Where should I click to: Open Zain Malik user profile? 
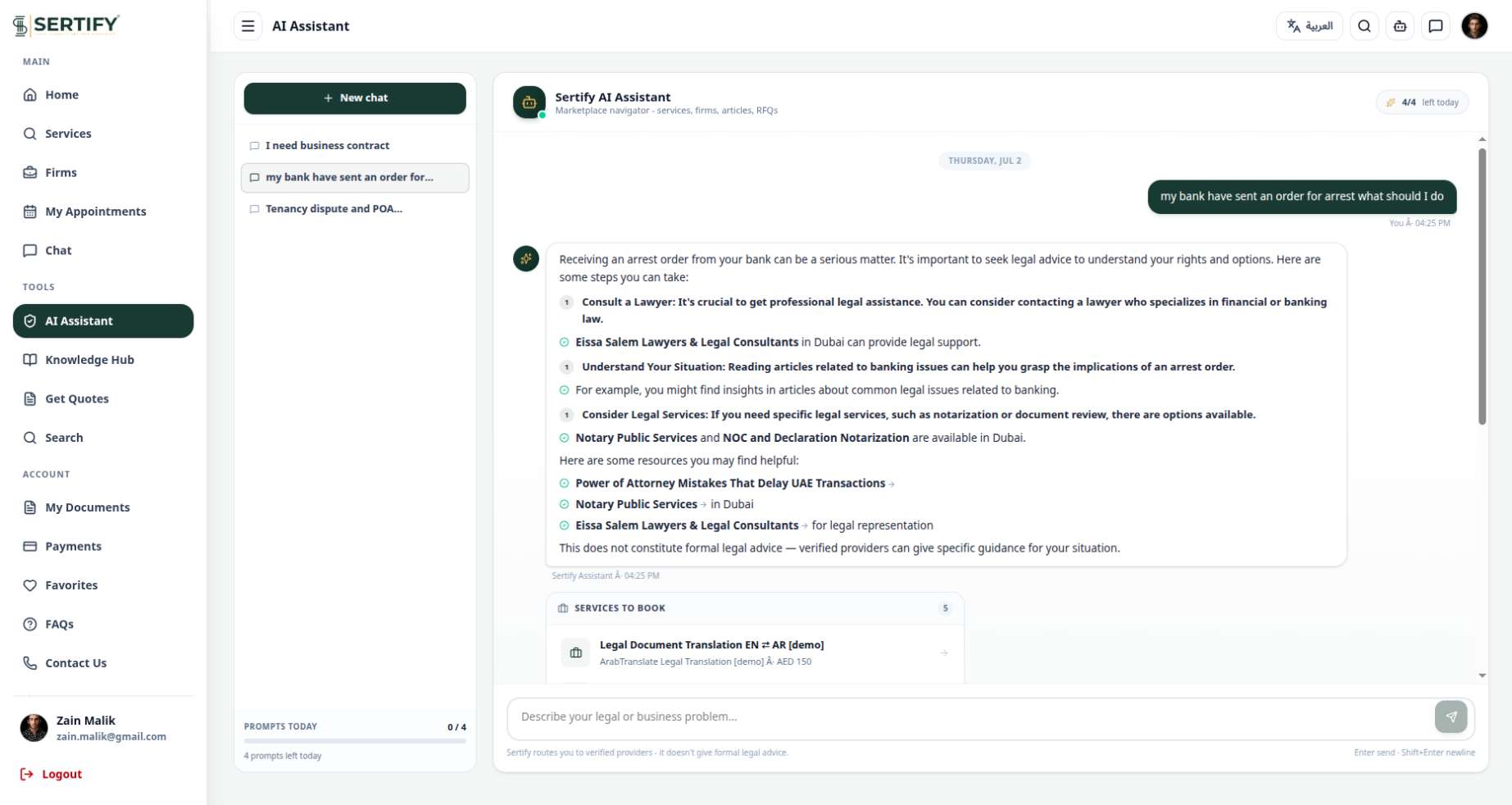103,728
